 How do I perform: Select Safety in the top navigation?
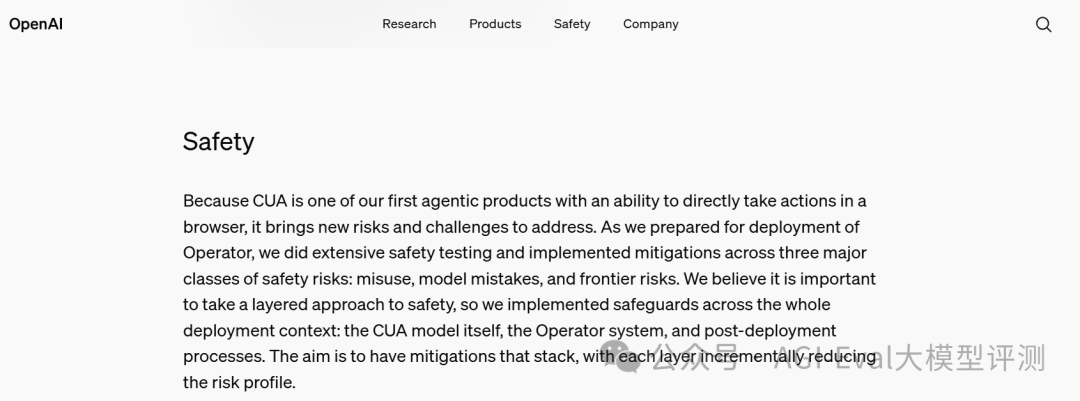click(572, 24)
